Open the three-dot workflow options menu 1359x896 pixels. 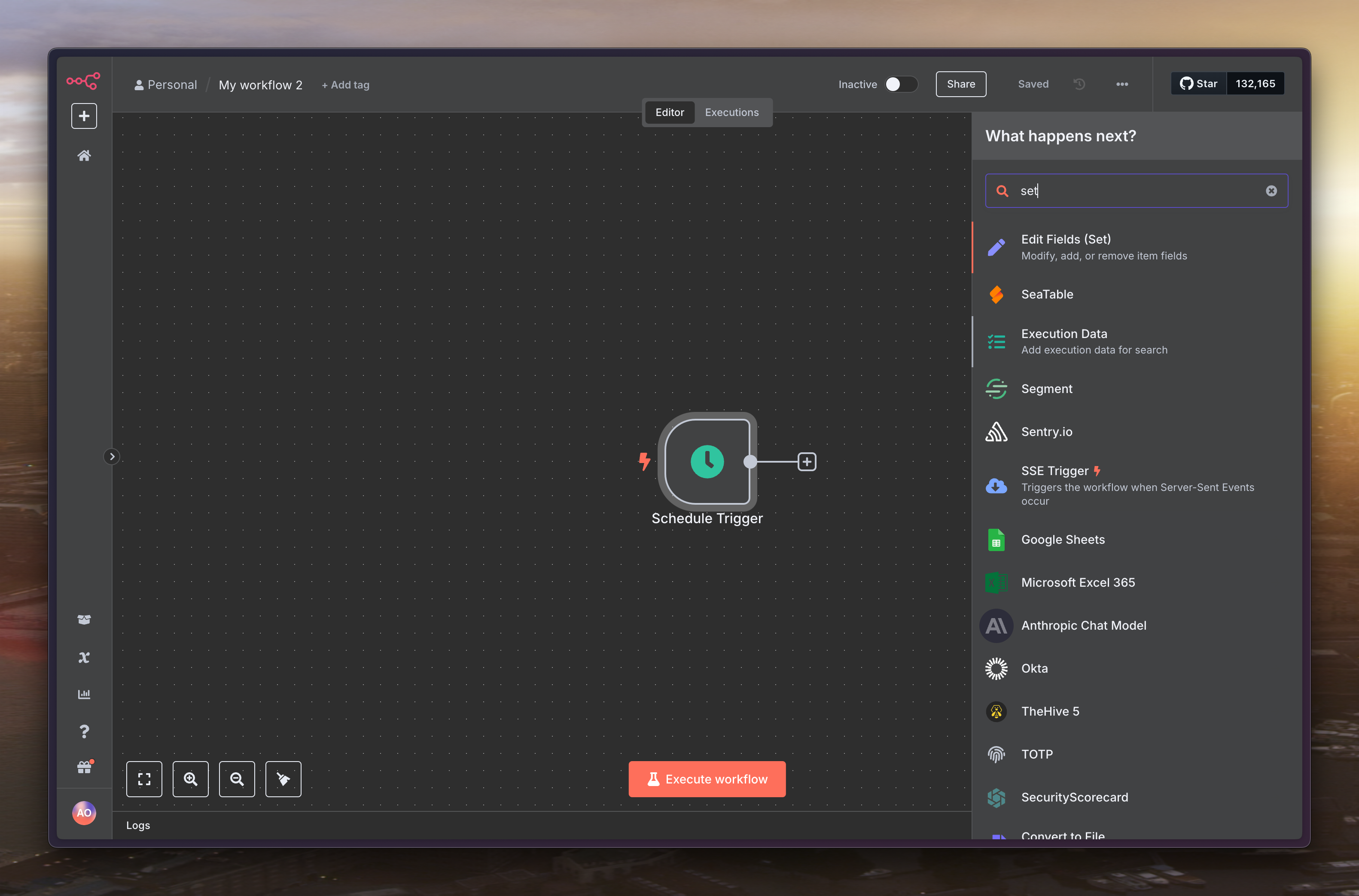pos(1121,84)
